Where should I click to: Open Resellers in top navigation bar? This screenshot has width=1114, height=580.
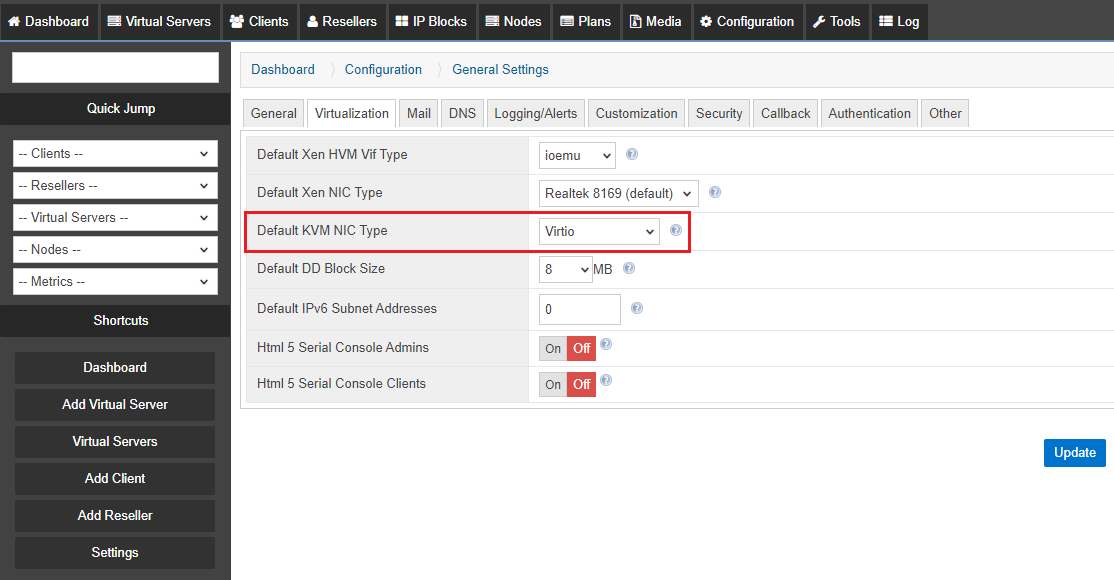342,21
